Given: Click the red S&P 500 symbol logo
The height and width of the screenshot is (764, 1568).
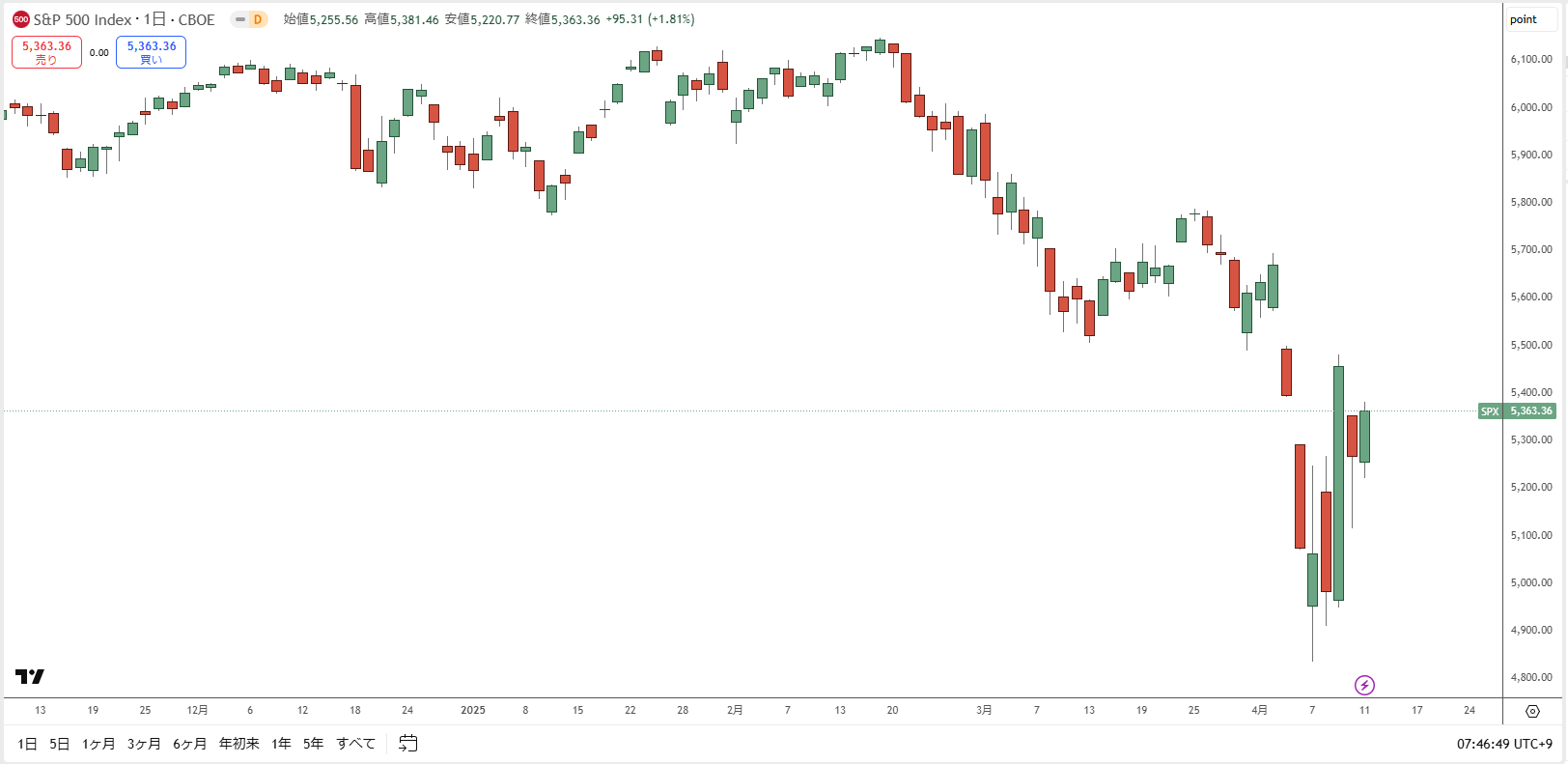Looking at the screenshot, I should click(x=21, y=19).
